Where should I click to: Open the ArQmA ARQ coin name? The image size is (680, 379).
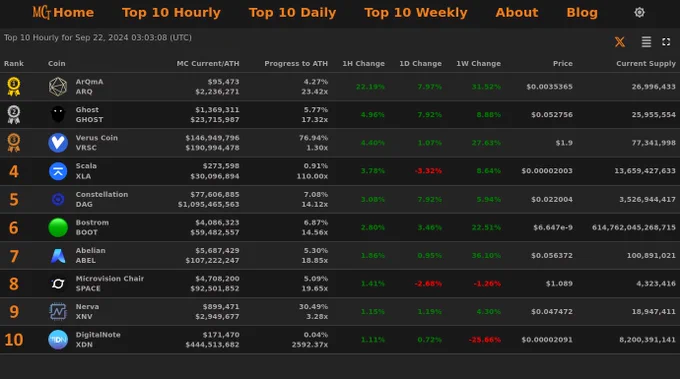click(89, 87)
